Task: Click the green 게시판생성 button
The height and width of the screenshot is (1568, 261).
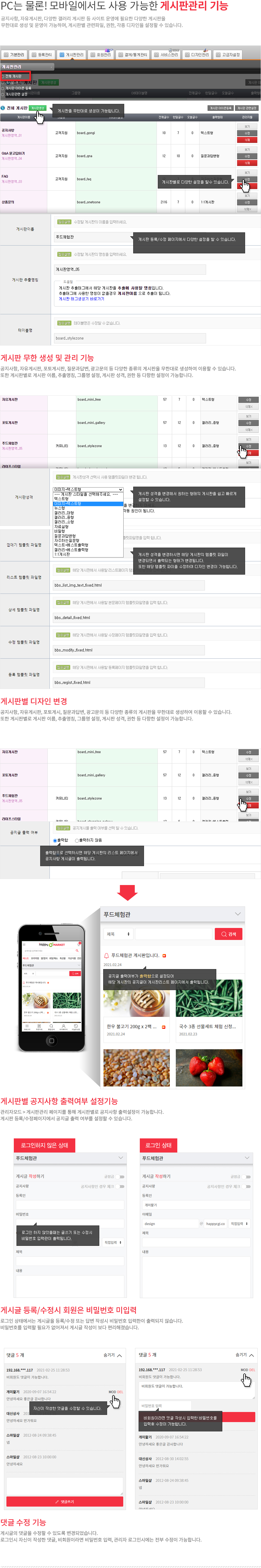Action: (x=38, y=108)
